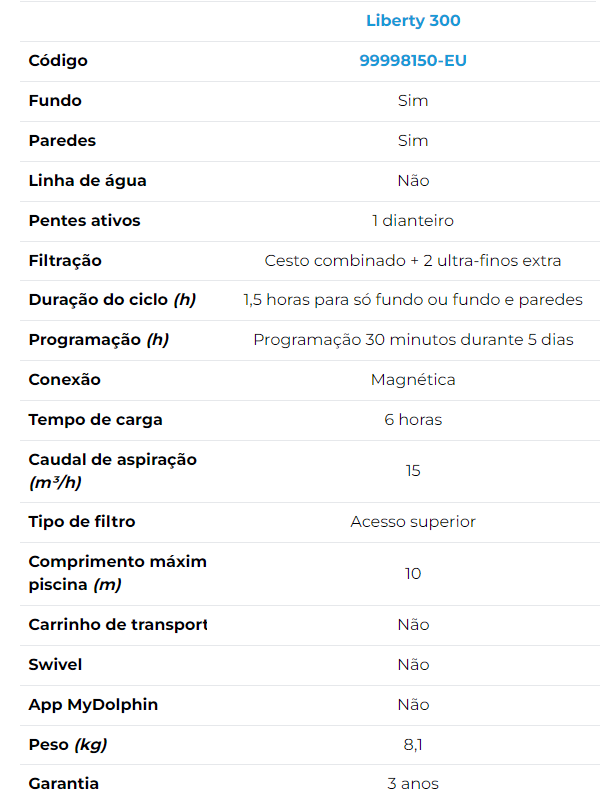Image resolution: width=600 pixels, height=803 pixels.
Task: Select 'Cesto combinado + 2 ultra-finos extra' text
Action: [413, 261]
